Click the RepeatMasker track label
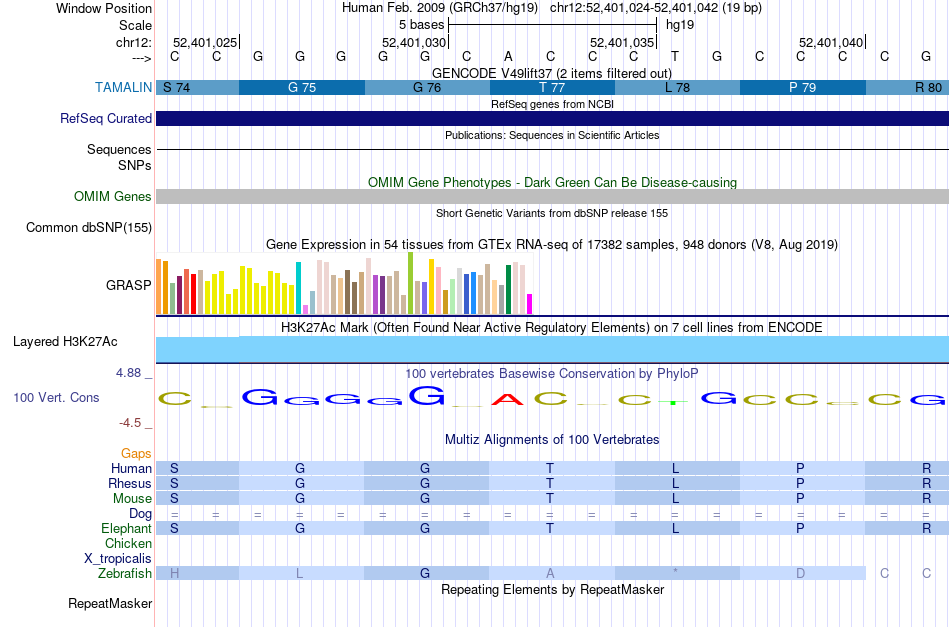 tap(110, 603)
